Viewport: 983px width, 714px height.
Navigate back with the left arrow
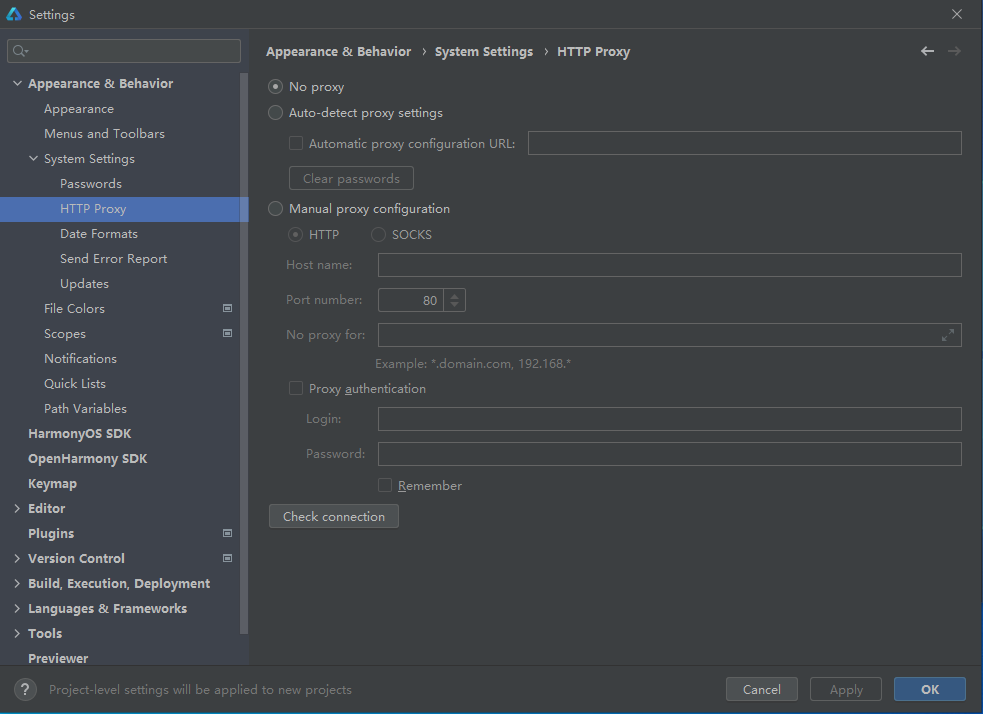pyautogui.click(x=927, y=51)
